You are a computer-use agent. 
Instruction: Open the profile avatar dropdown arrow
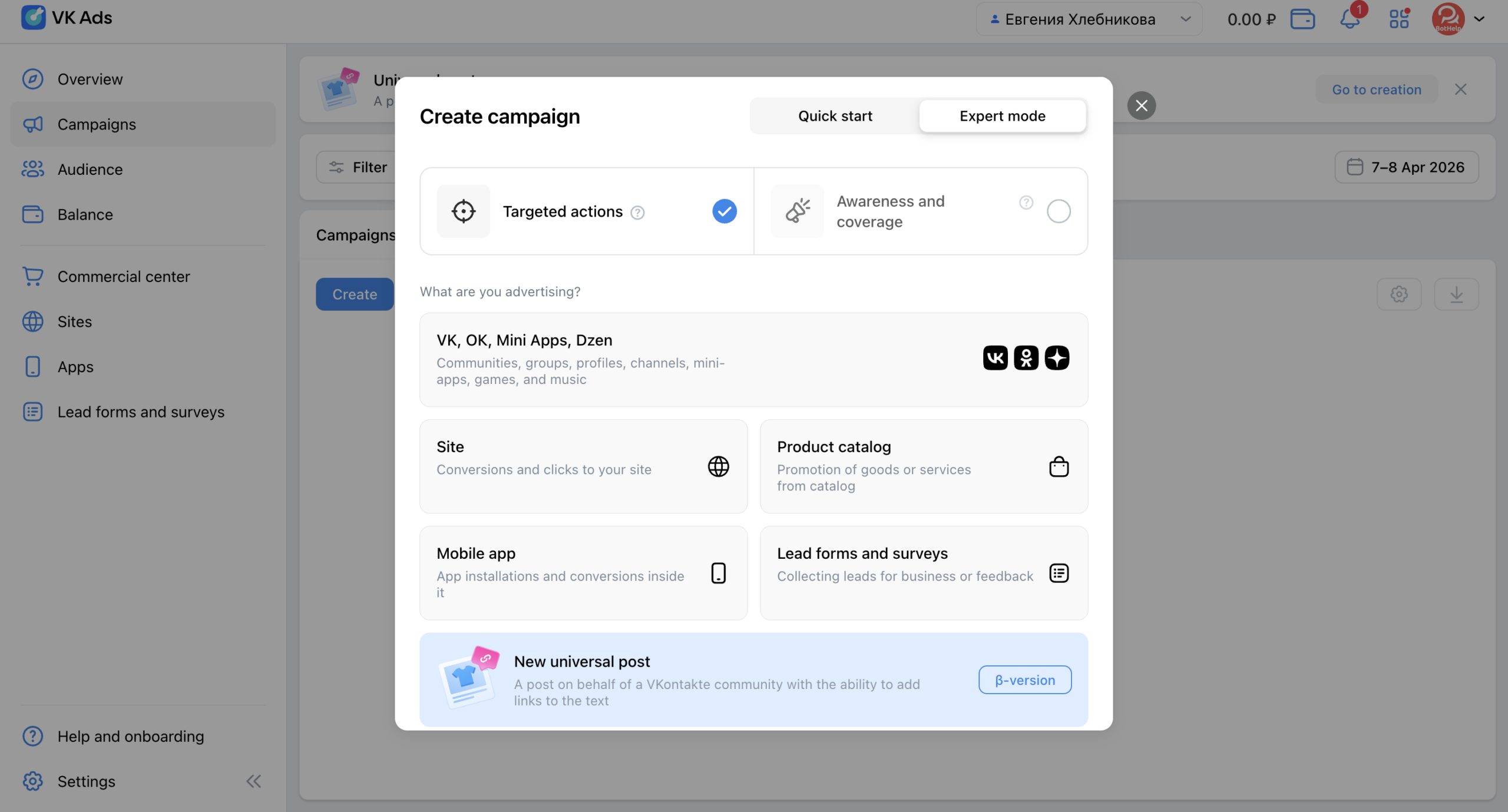click(1479, 19)
